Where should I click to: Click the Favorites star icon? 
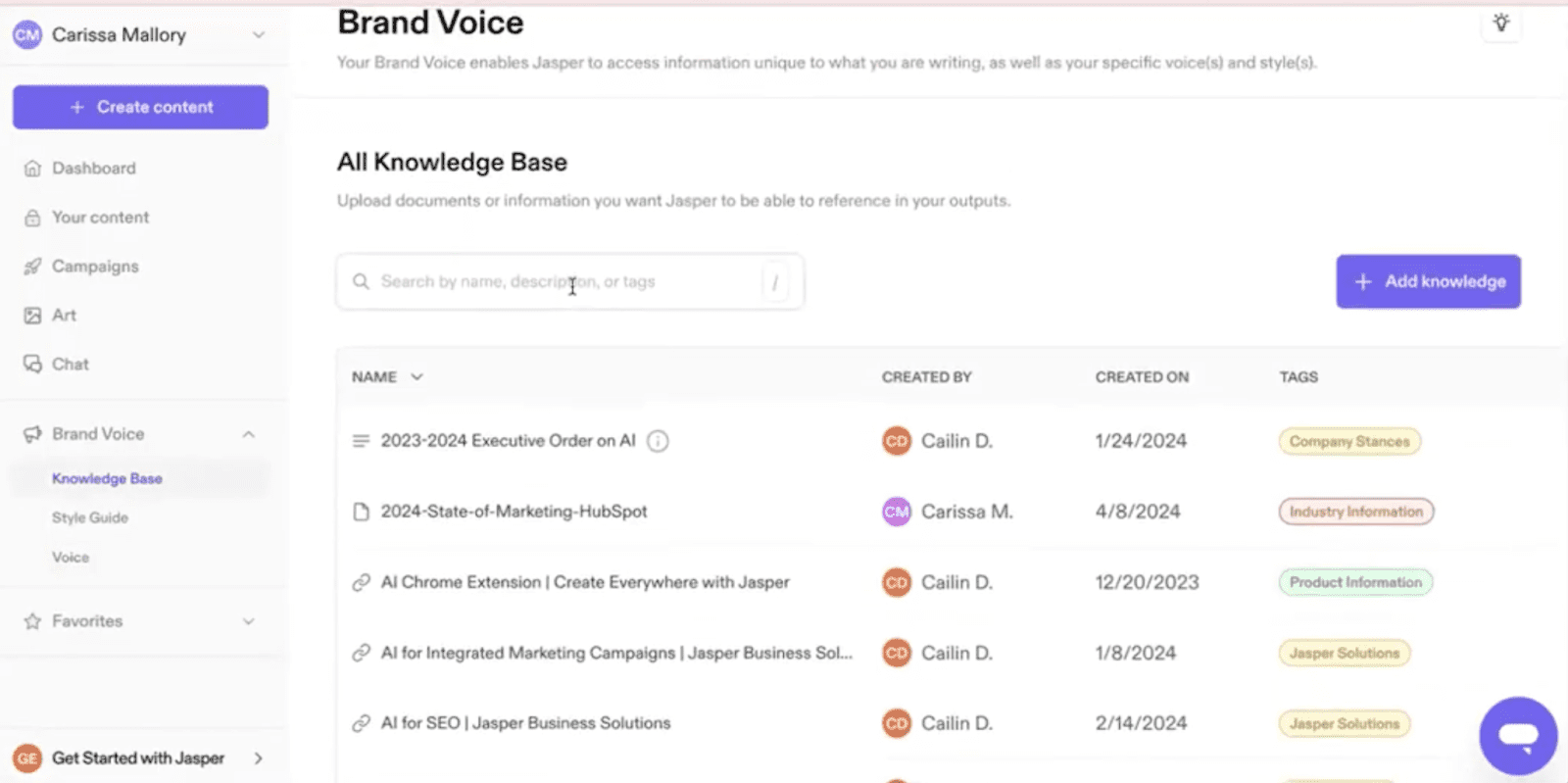32,621
